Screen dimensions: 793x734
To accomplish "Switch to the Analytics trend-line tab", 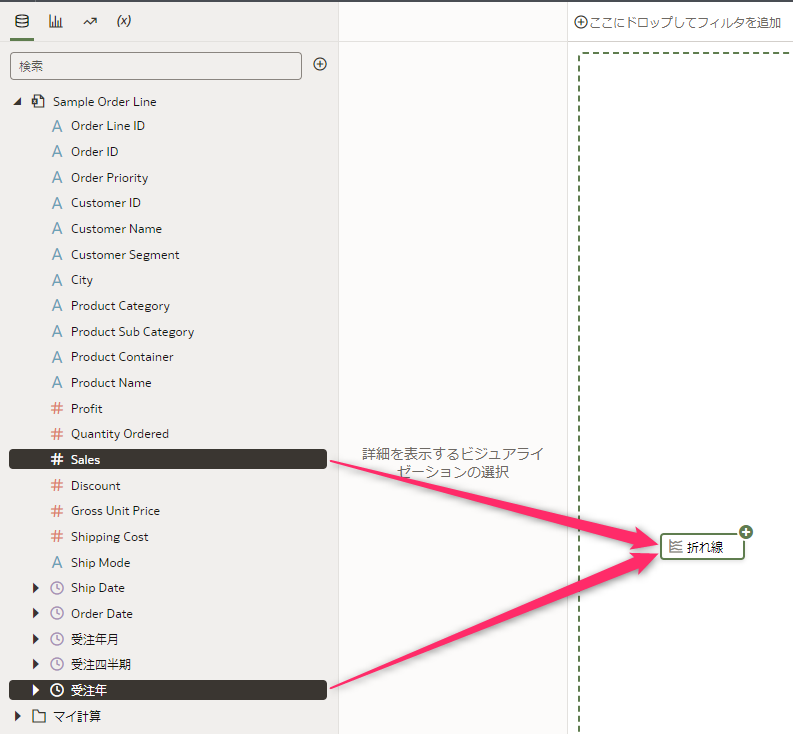I will (90, 21).
